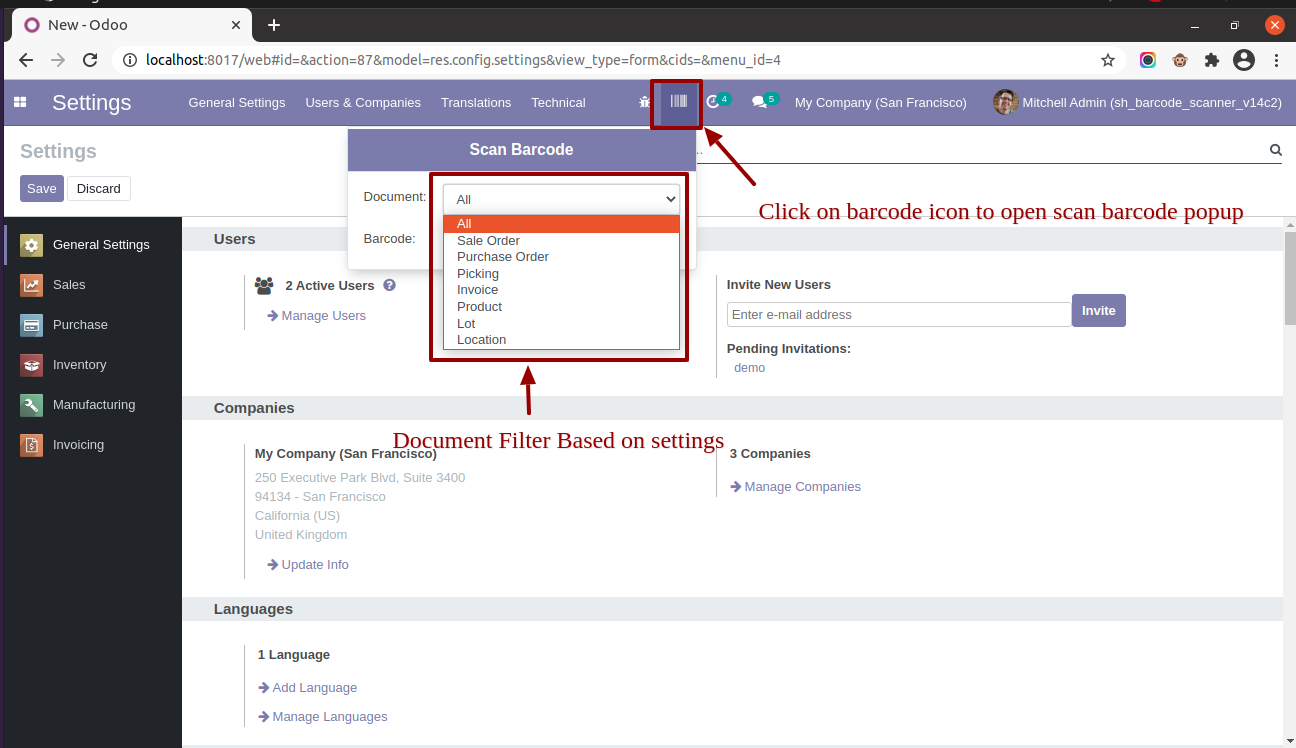
Task: Click the 1 Language text
Action: 294,655
